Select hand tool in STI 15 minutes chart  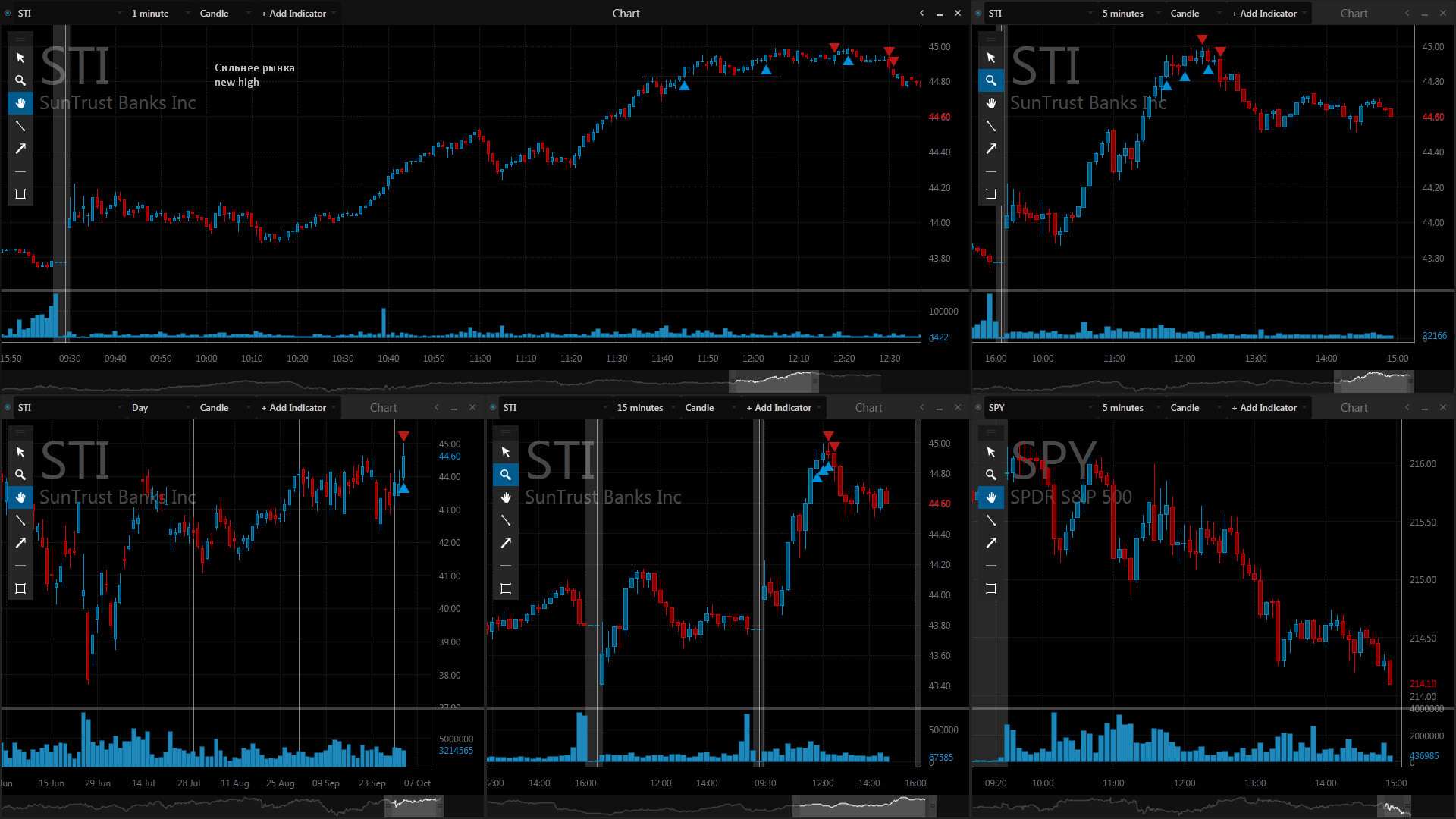[506, 497]
